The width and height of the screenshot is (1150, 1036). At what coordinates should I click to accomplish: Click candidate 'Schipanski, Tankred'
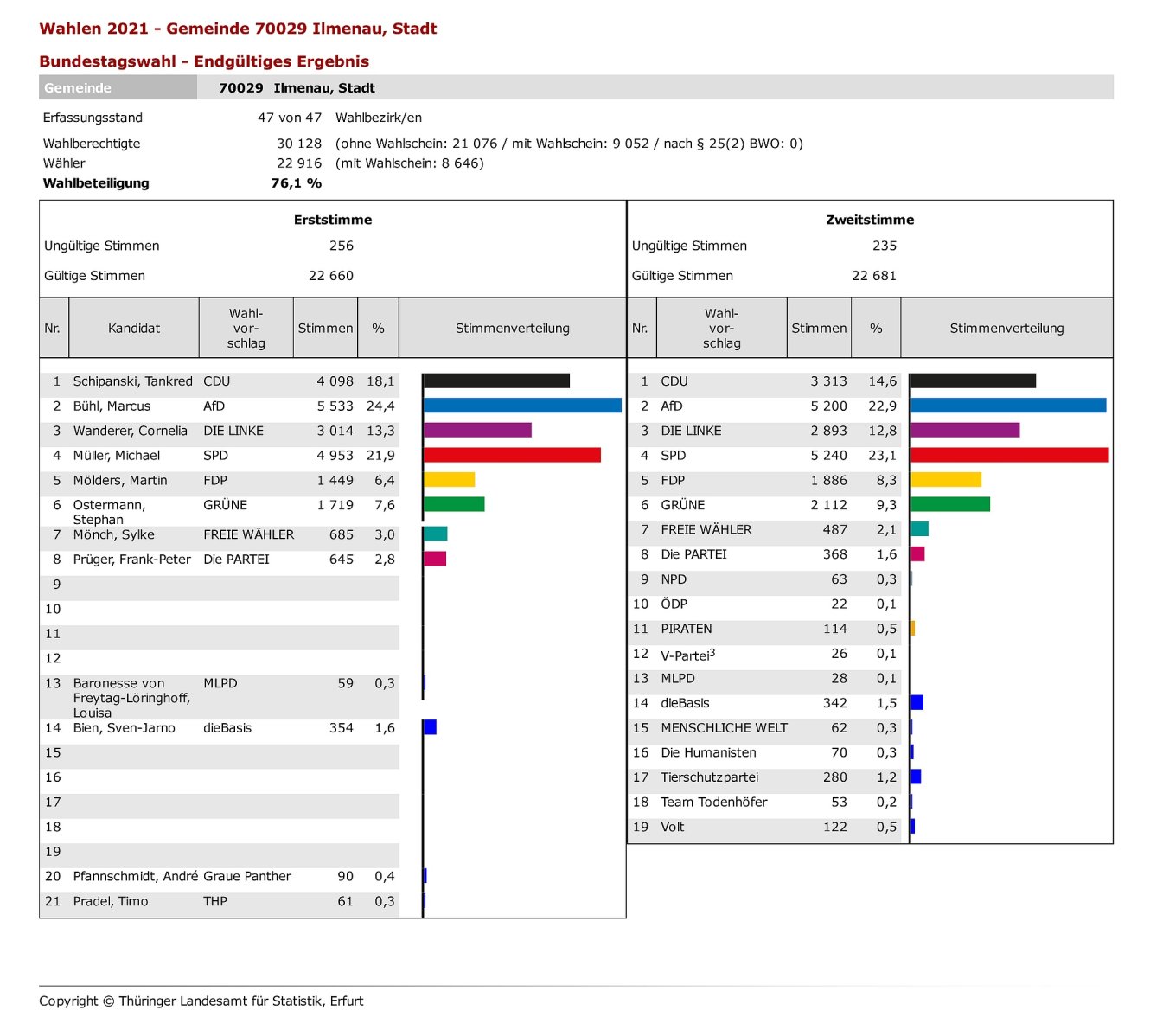pyautogui.click(x=133, y=381)
